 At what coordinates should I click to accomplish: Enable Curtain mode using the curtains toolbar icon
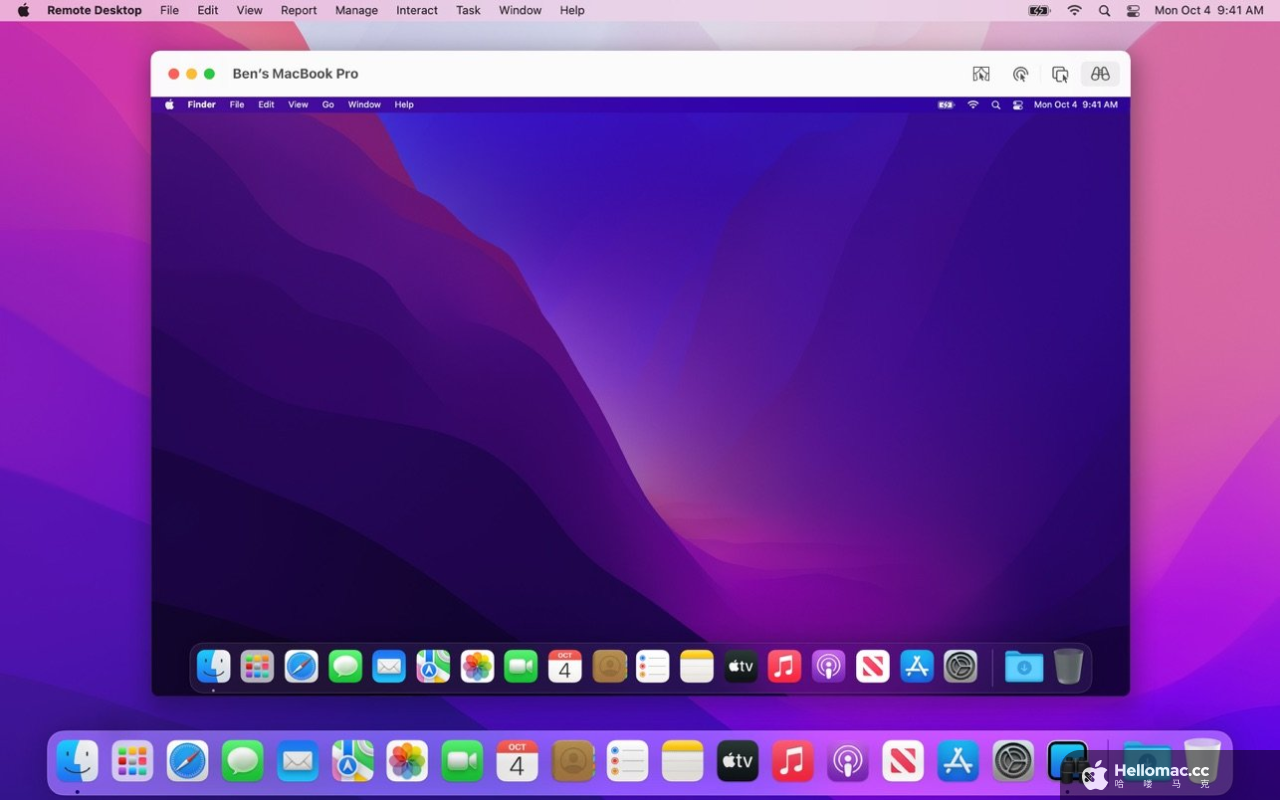[x=981, y=74]
